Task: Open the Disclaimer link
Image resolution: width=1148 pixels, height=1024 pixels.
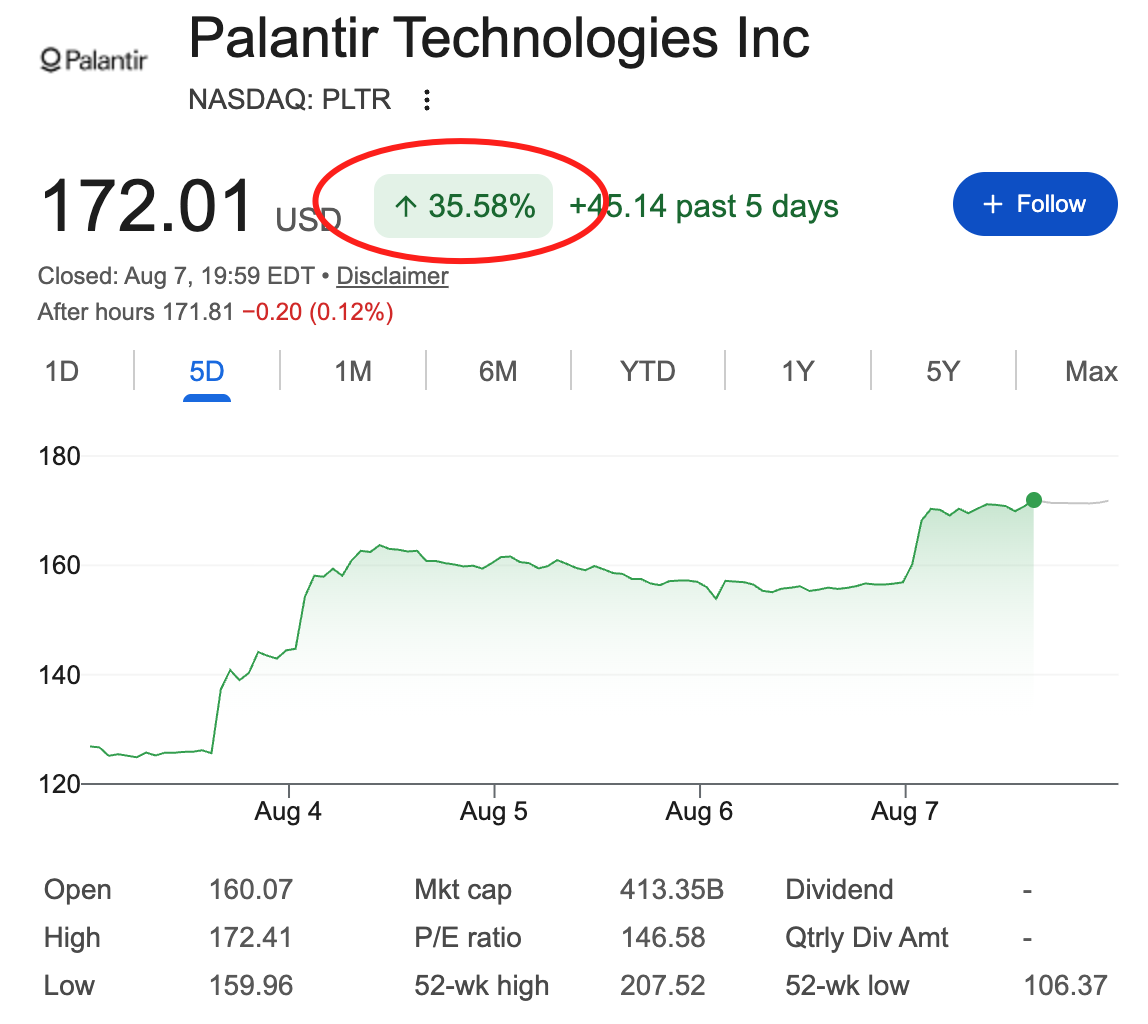Action: pos(392,276)
